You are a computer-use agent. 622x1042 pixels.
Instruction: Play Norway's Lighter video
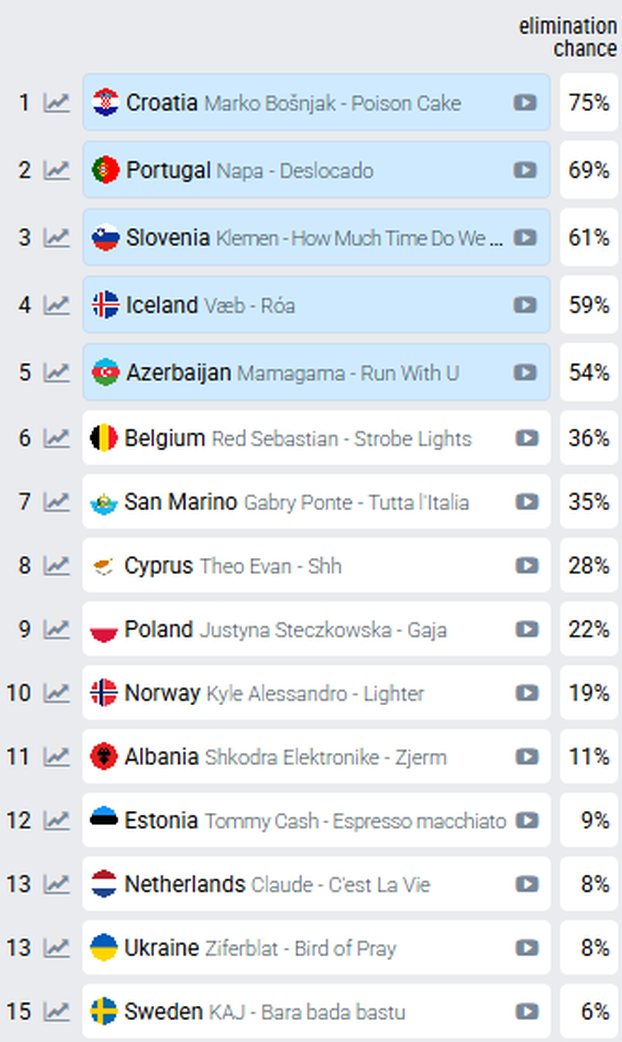527,693
